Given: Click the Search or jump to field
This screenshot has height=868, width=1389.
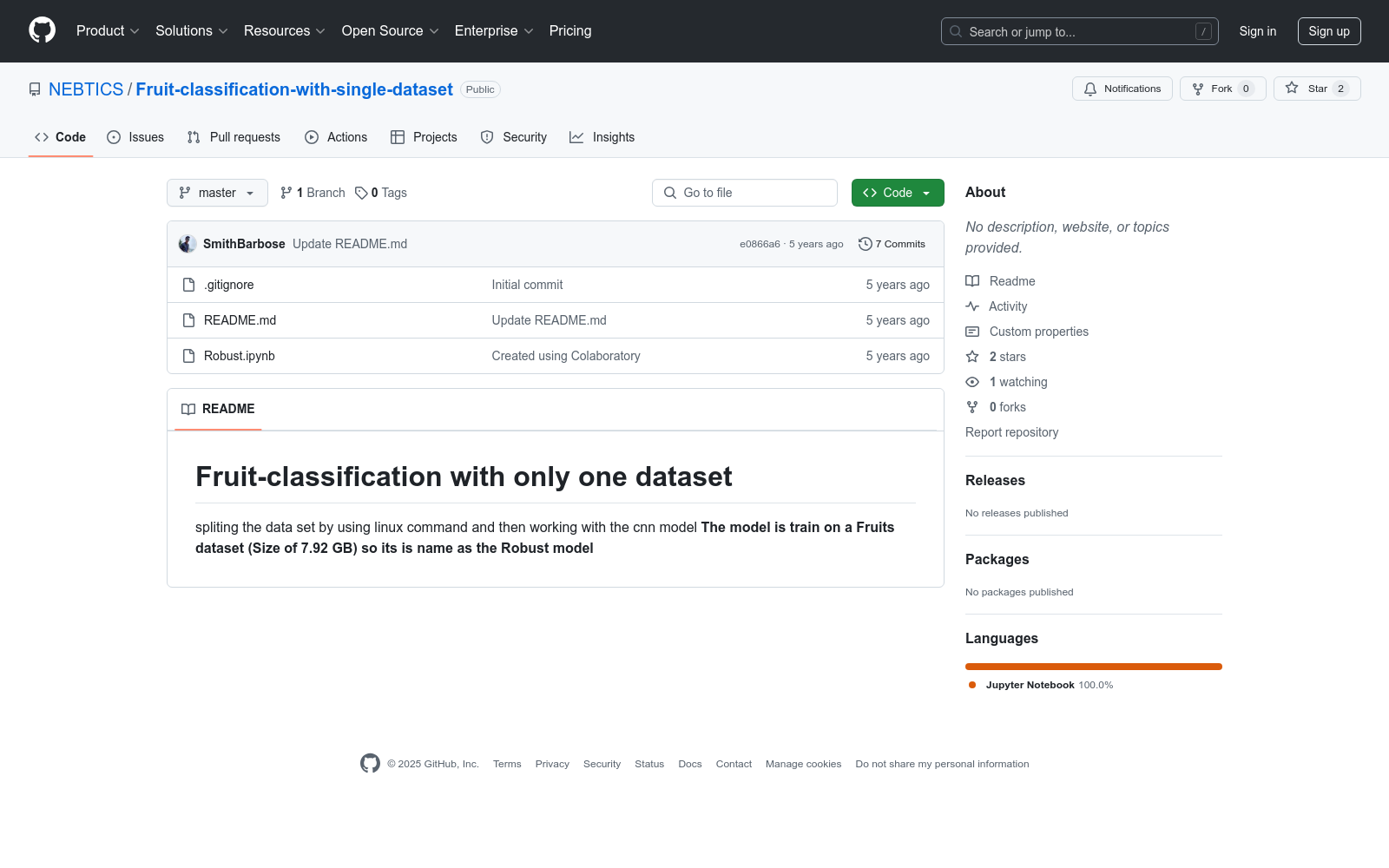Looking at the screenshot, I should [x=1080, y=31].
